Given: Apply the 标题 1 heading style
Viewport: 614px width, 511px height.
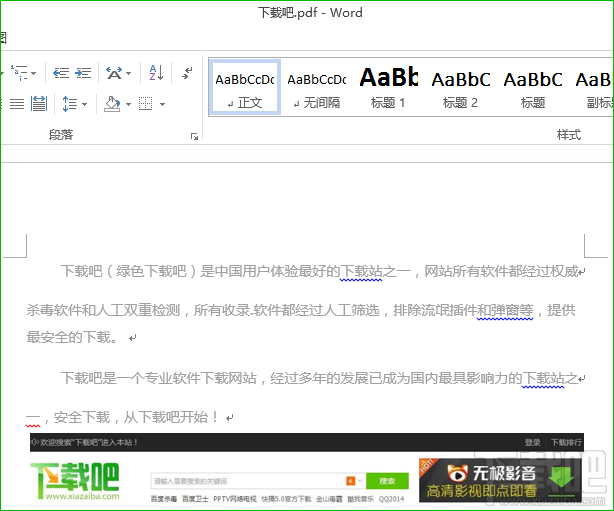Looking at the screenshot, I should click(x=388, y=87).
